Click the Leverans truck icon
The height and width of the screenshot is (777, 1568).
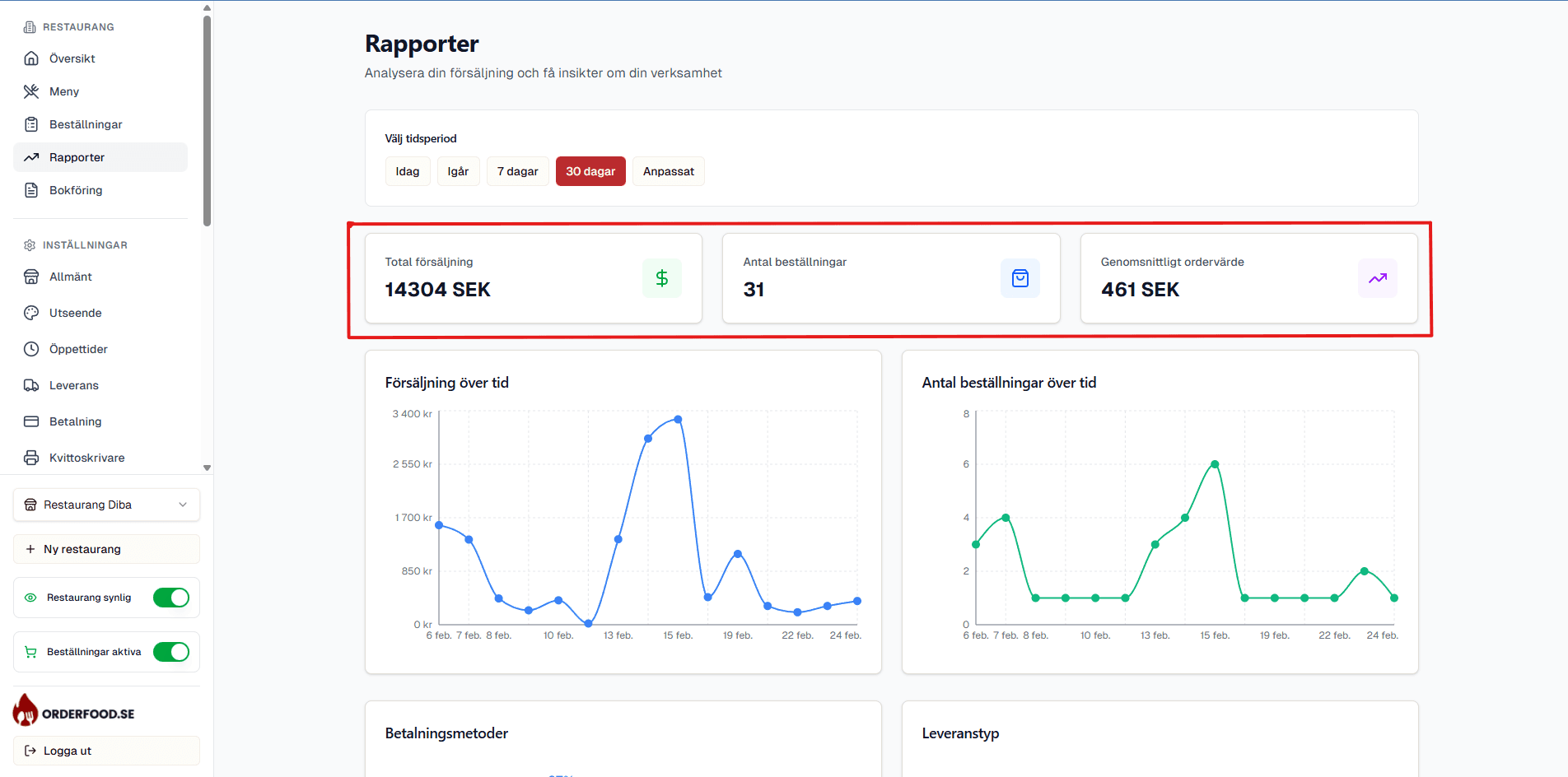[x=31, y=385]
